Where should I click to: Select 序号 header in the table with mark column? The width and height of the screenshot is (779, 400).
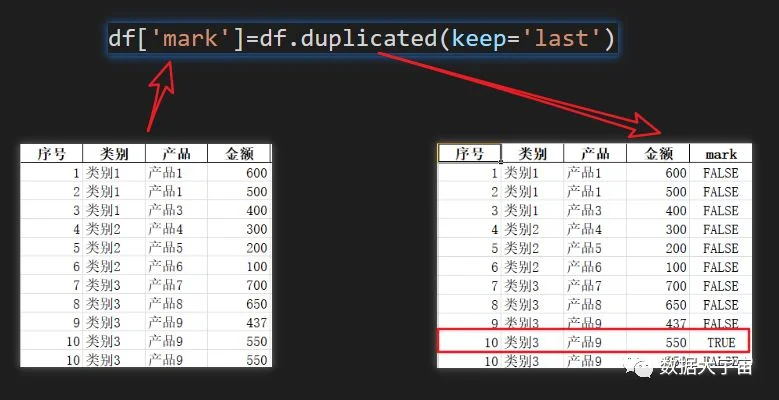(469, 154)
